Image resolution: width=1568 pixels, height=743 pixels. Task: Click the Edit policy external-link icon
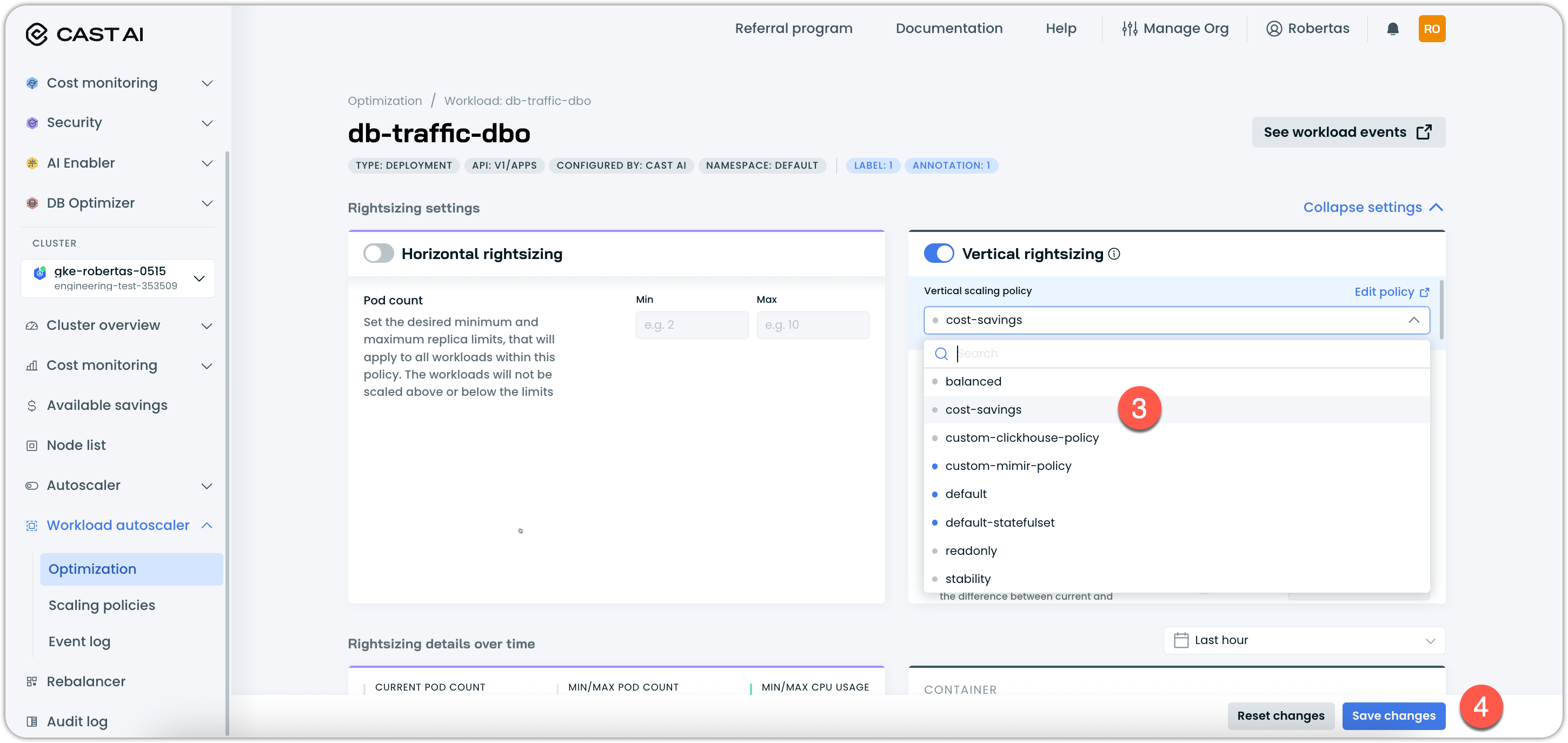(1424, 293)
